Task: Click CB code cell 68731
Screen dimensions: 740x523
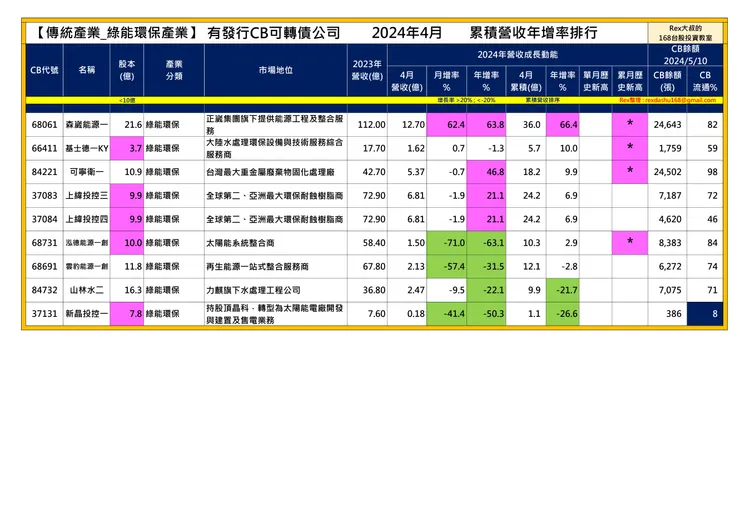Action: pyautogui.click(x=44, y=243)
